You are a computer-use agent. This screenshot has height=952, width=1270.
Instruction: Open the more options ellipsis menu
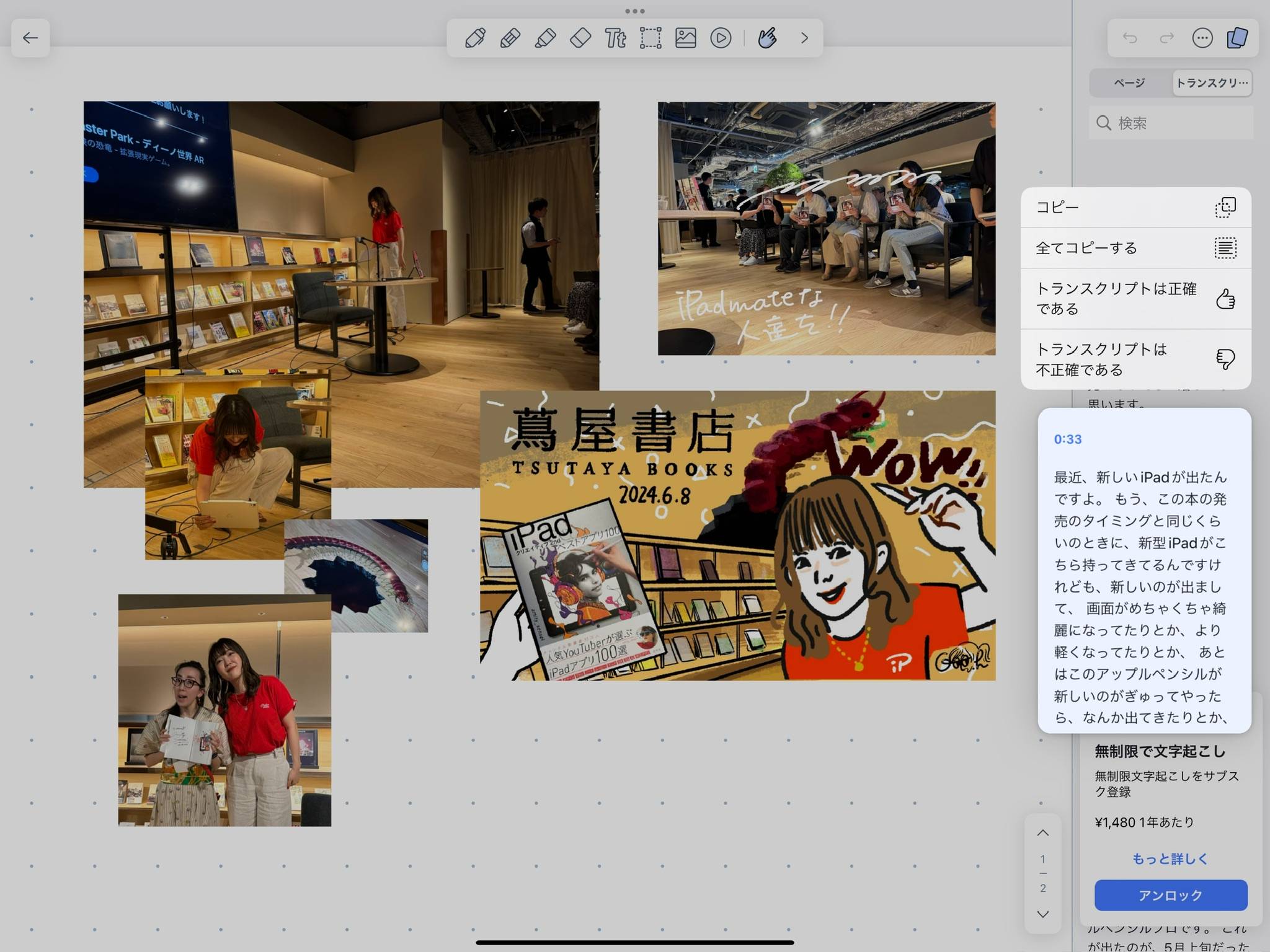click(x=1202, y=38)
